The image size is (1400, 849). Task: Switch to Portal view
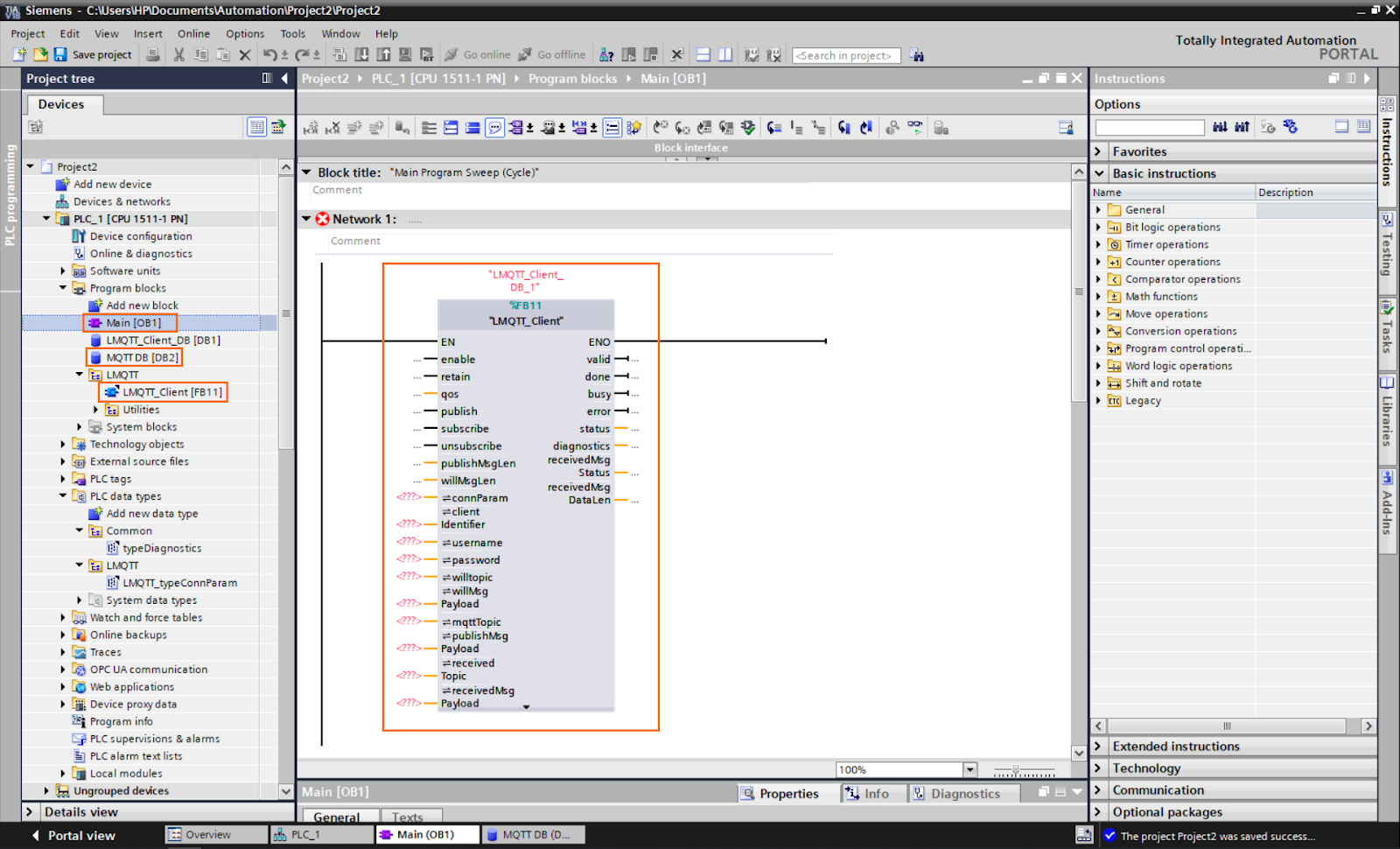point(75,835)
